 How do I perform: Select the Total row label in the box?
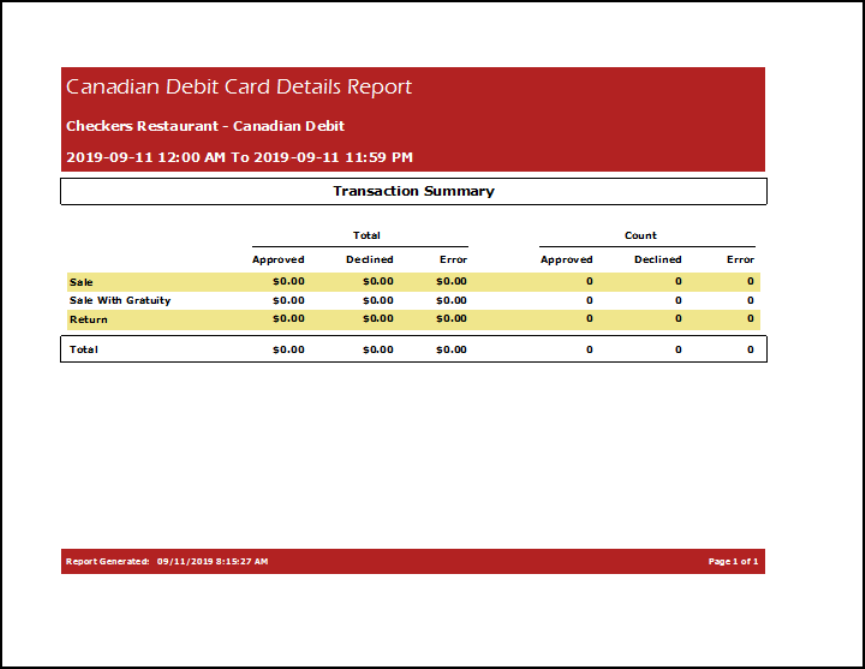pos(83,350)
